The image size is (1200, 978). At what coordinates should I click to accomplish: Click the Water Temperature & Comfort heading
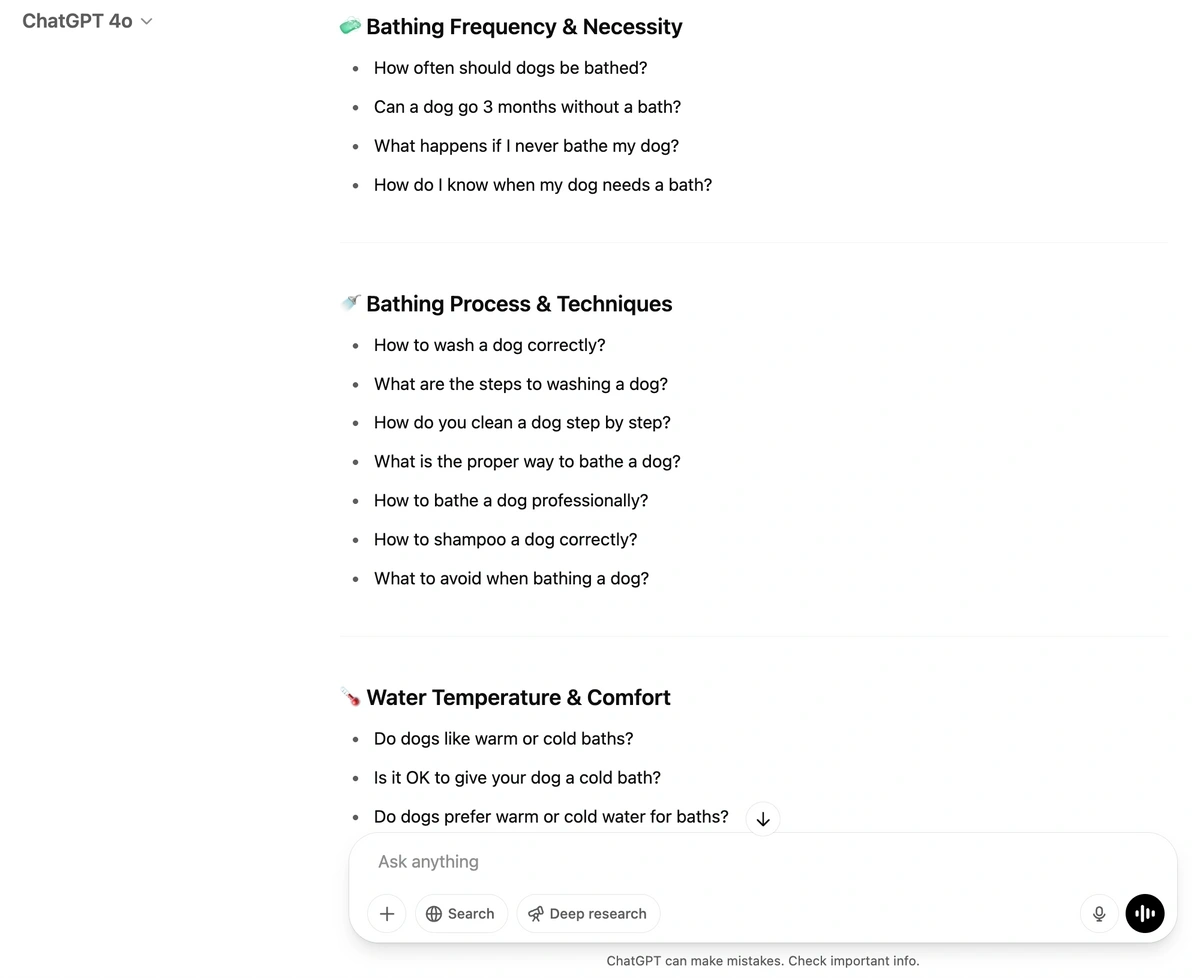(518, 698)
